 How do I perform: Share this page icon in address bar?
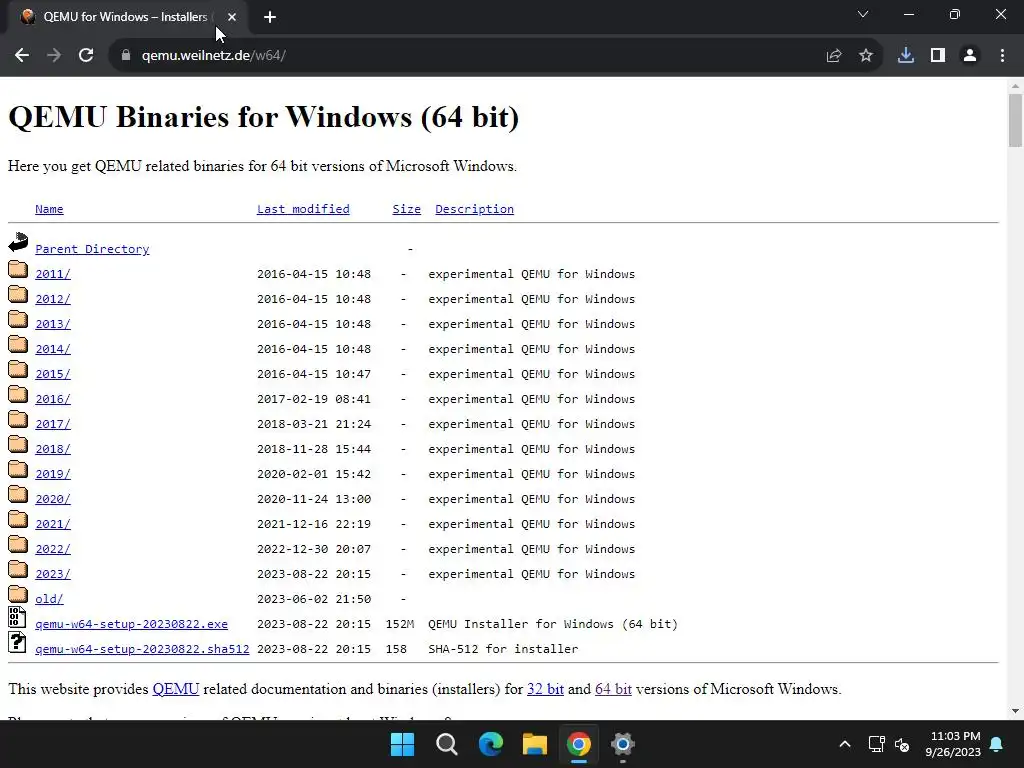pyautogui.click(x=834, y=56)
